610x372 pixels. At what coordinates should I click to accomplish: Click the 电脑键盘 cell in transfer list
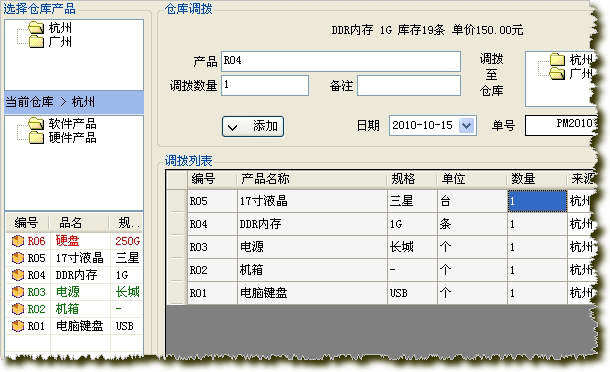(312, 293)
